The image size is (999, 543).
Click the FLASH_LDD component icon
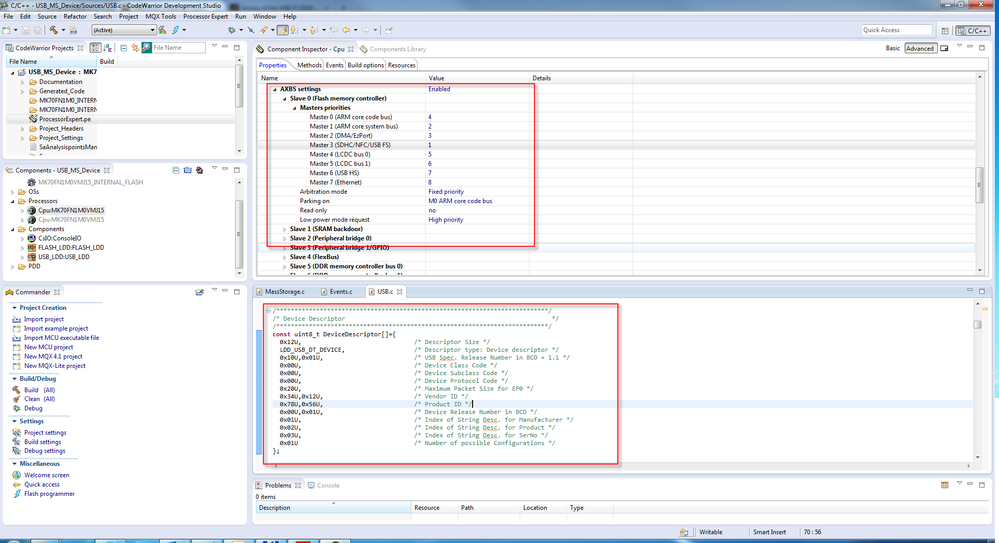pos(31,248)
